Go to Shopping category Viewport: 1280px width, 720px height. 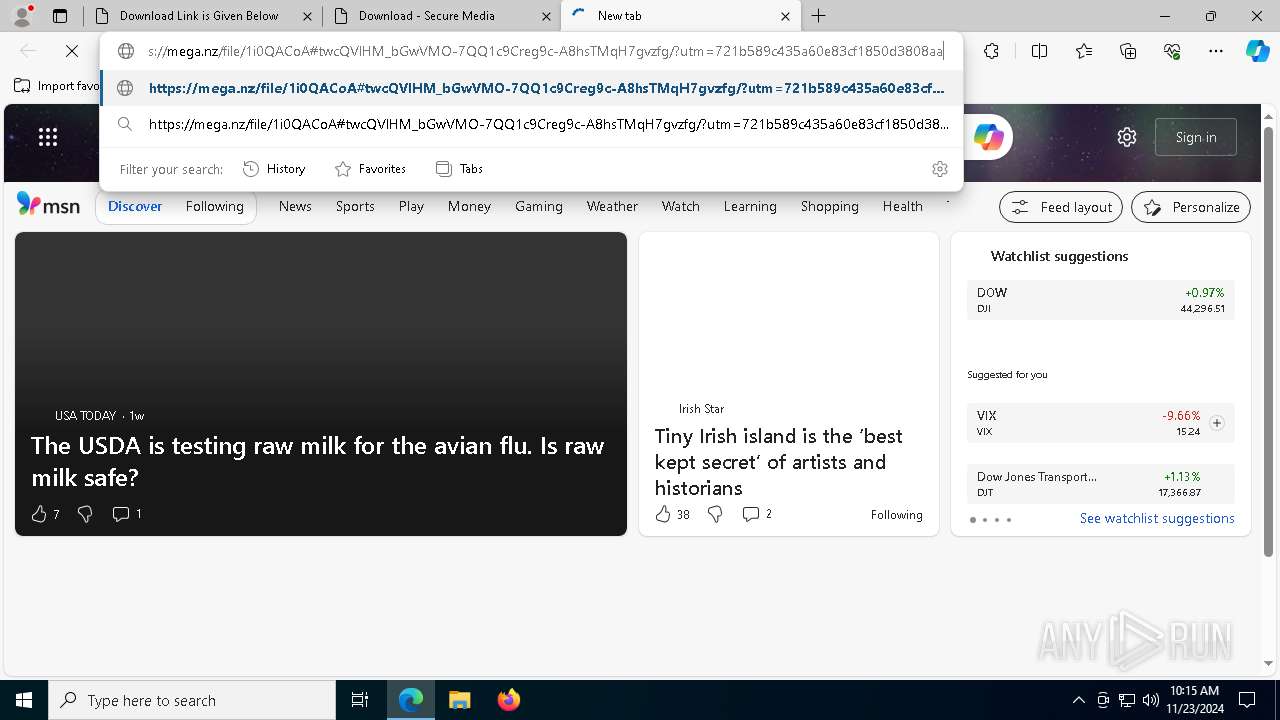(829, 206)
